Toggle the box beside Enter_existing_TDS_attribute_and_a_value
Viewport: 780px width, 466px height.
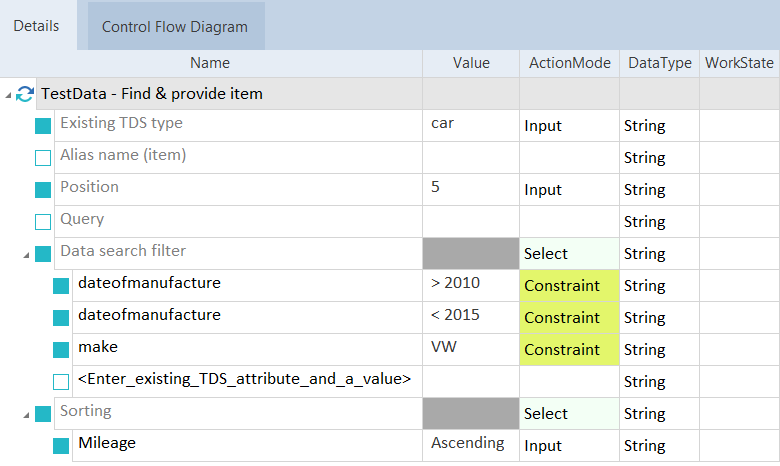(61, 382)
